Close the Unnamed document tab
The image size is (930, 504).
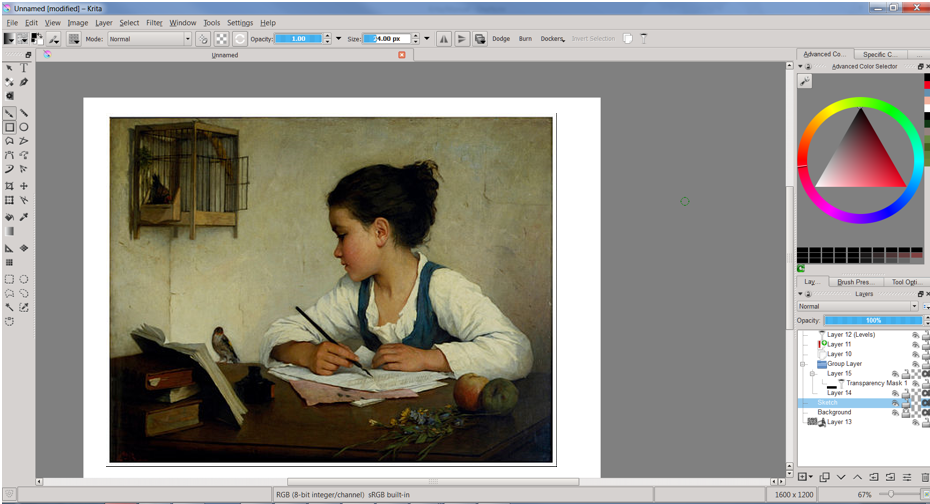[x=402, y=55]
